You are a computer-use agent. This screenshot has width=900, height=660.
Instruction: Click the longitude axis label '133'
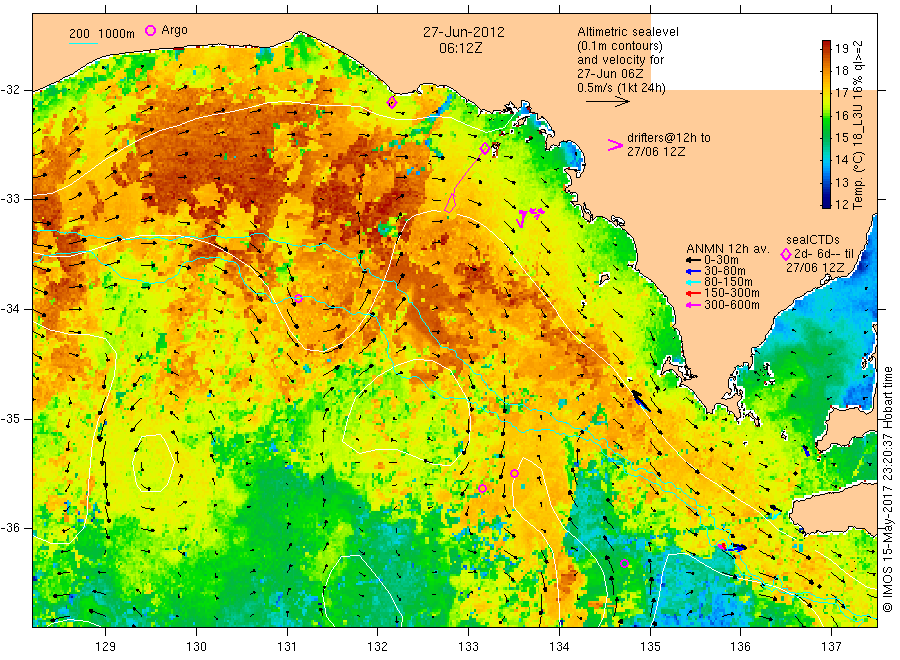[x=468, y=647]
